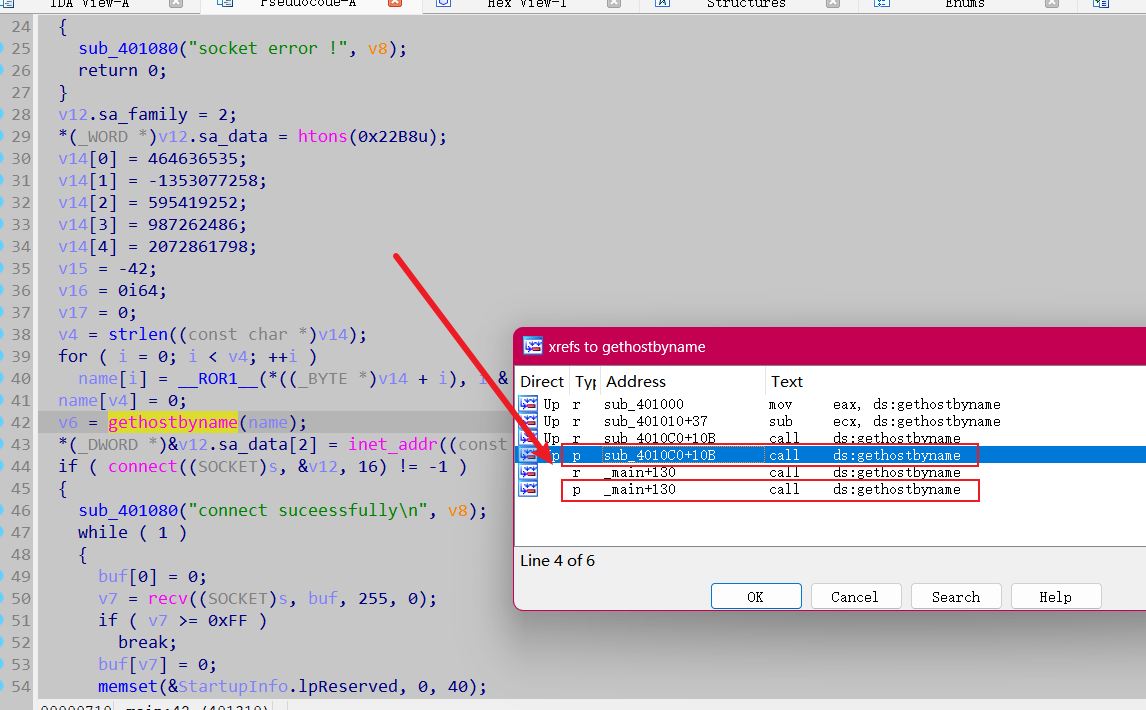
Task: Sort xrefs by the Typ column header
Action: [x=585, y=382]
